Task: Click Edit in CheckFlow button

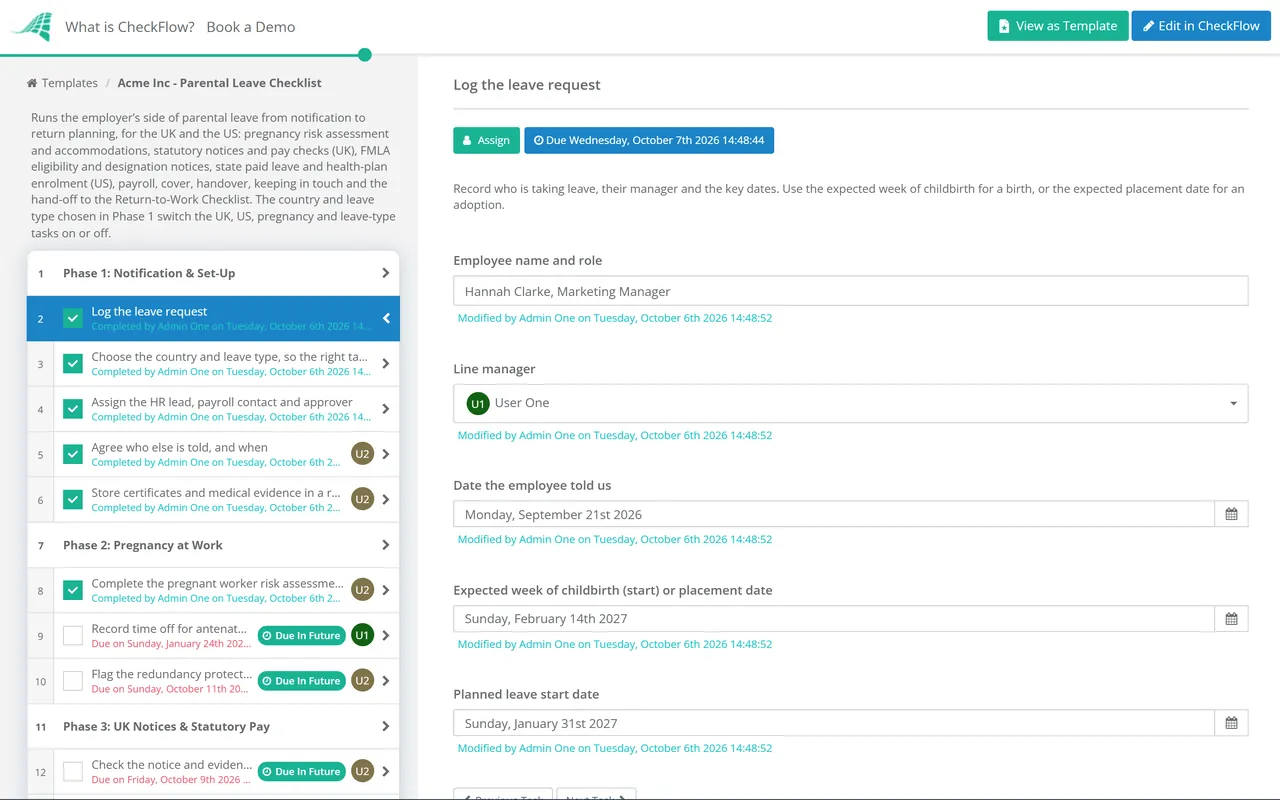Action: (1201, 26)
